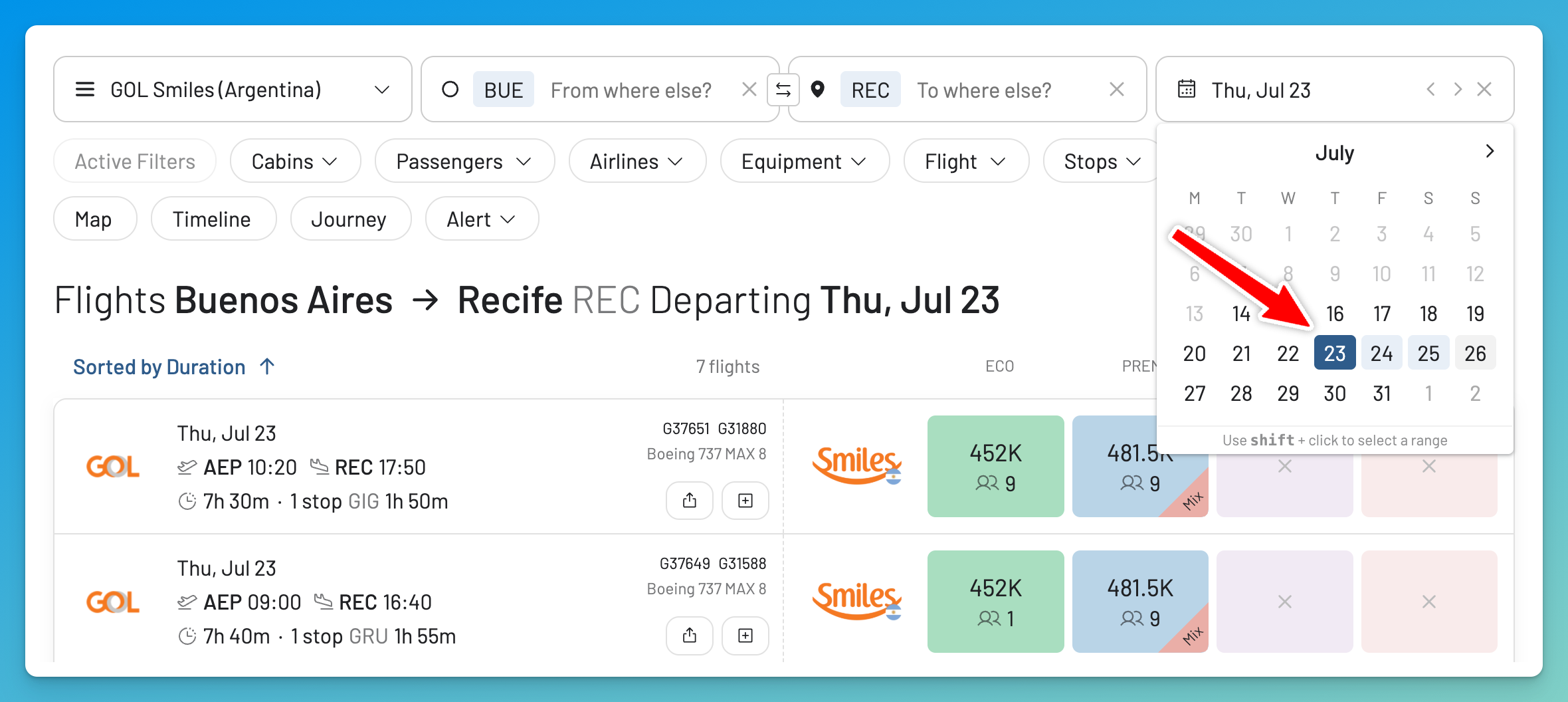Open the Flight filter dropdown
Screen dimensions: 1568x702
pos(966,161)
